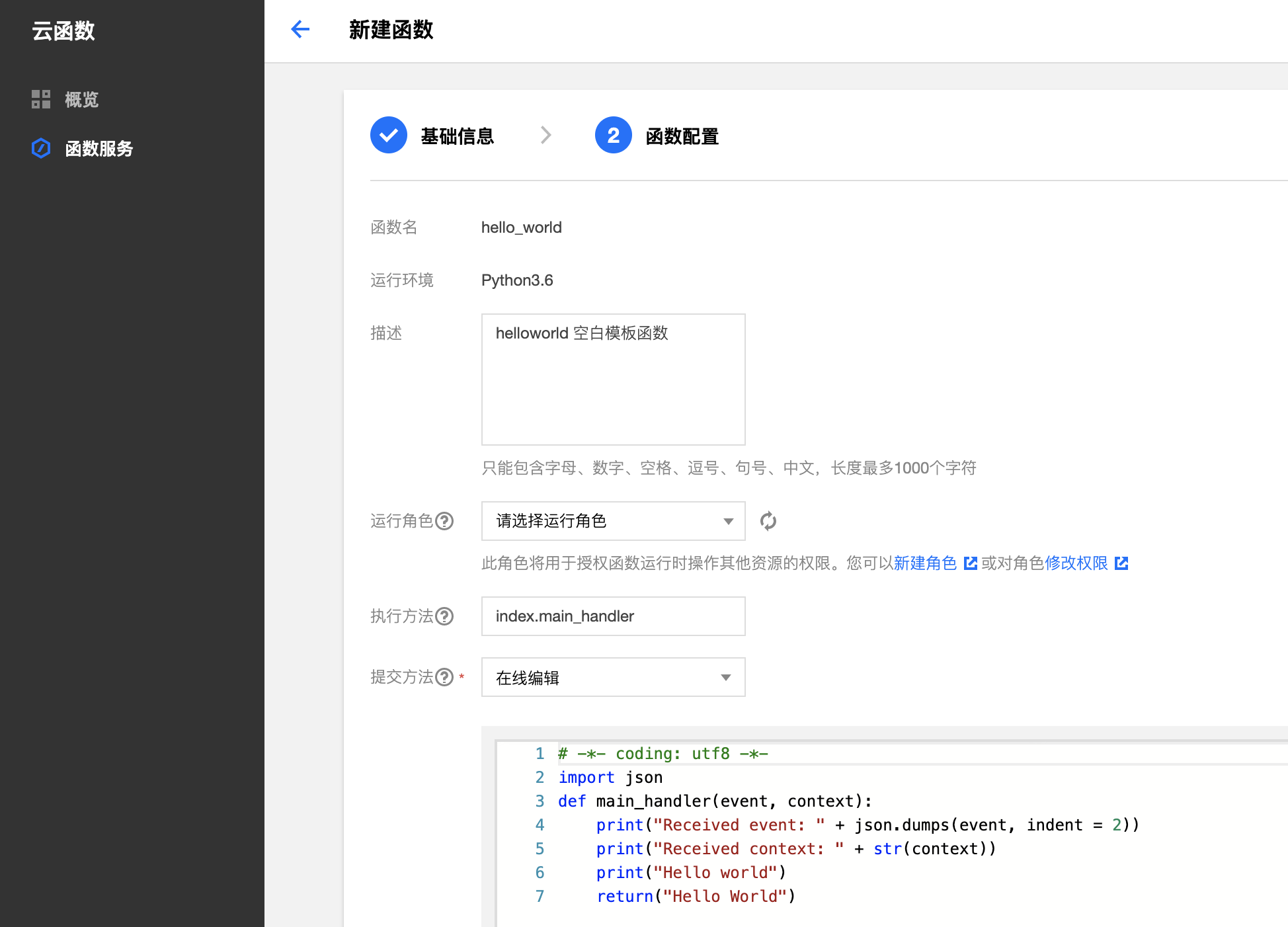Click the 修改权限 link

[x=1077, y=563]
